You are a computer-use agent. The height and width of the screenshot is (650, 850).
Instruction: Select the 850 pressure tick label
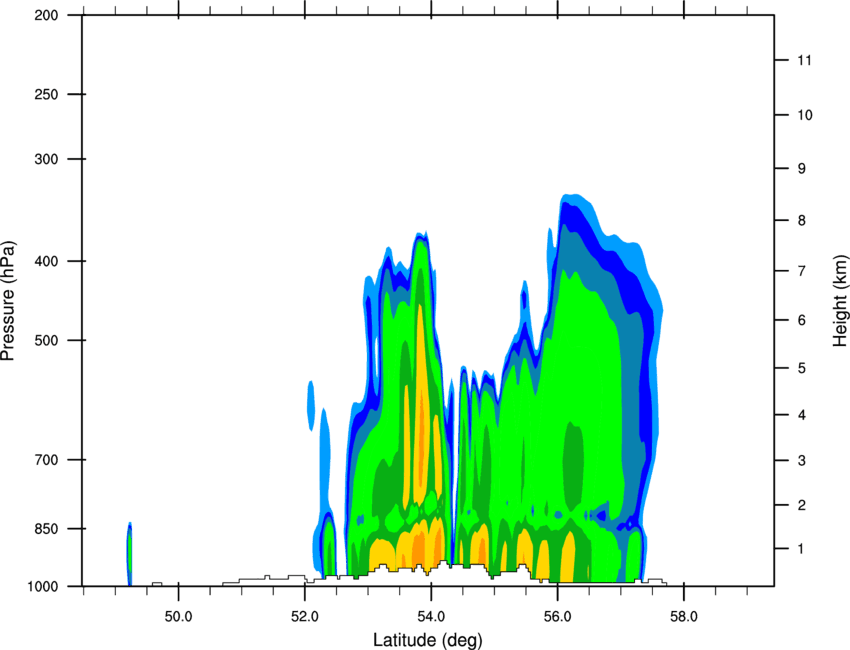click(x=46, y=529)
